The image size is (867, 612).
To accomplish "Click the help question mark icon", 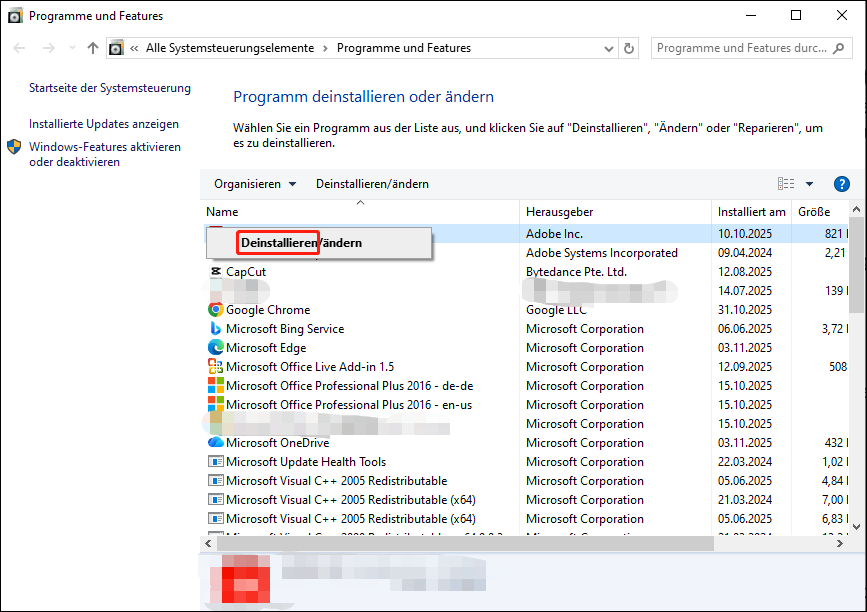I will (x=841, y=184).
